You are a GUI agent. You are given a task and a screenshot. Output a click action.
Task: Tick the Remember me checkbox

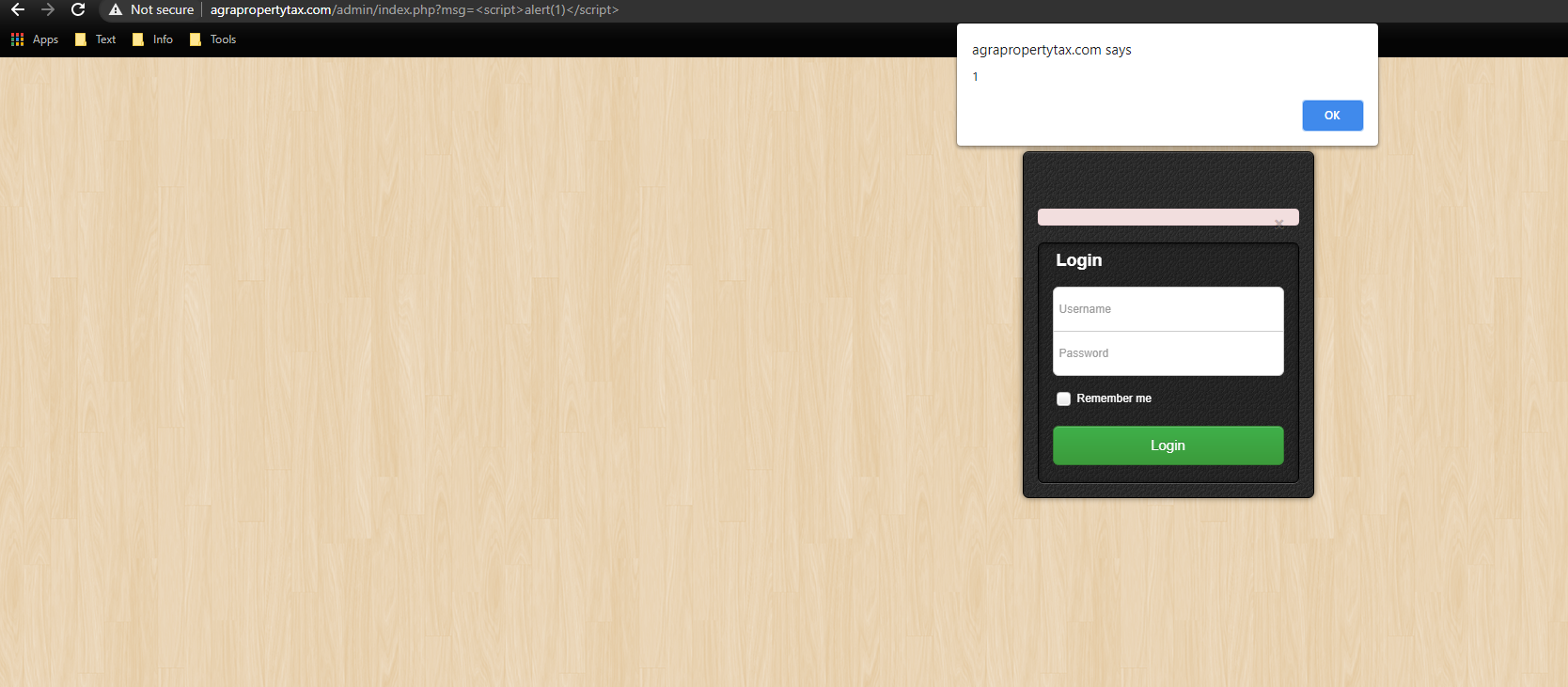tap(1063, 398)
